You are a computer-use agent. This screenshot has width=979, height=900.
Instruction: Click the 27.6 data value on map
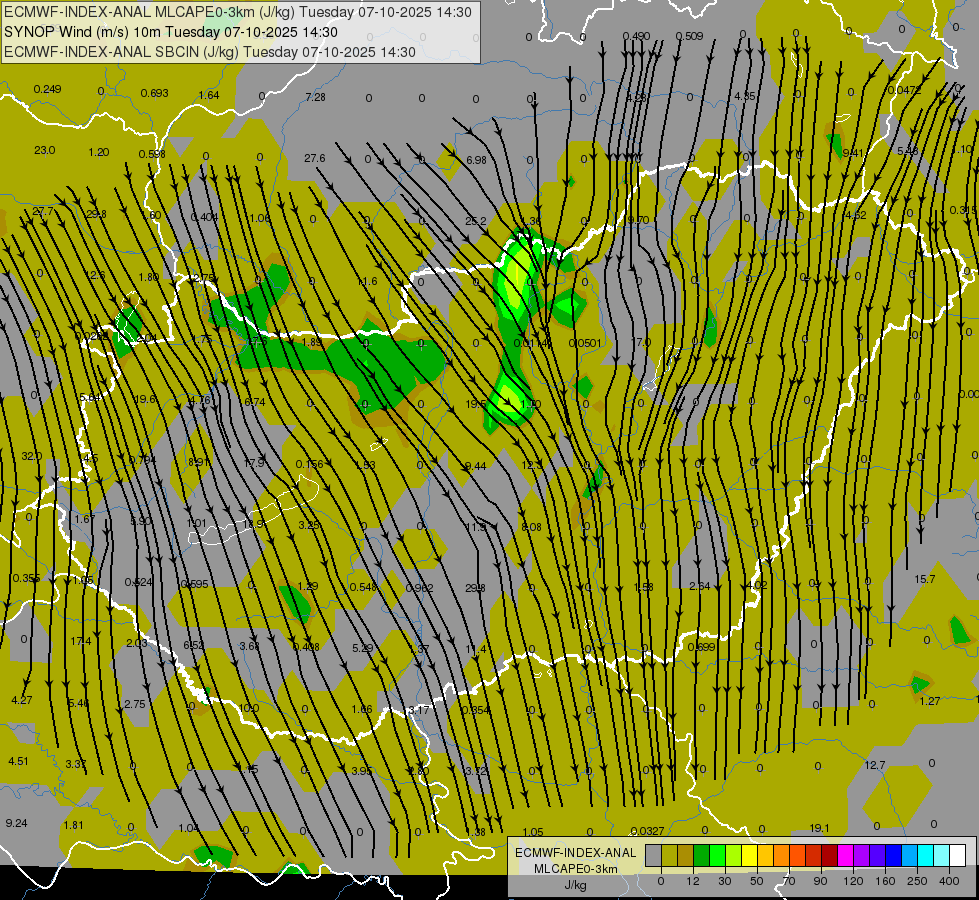tap(315, 158)
